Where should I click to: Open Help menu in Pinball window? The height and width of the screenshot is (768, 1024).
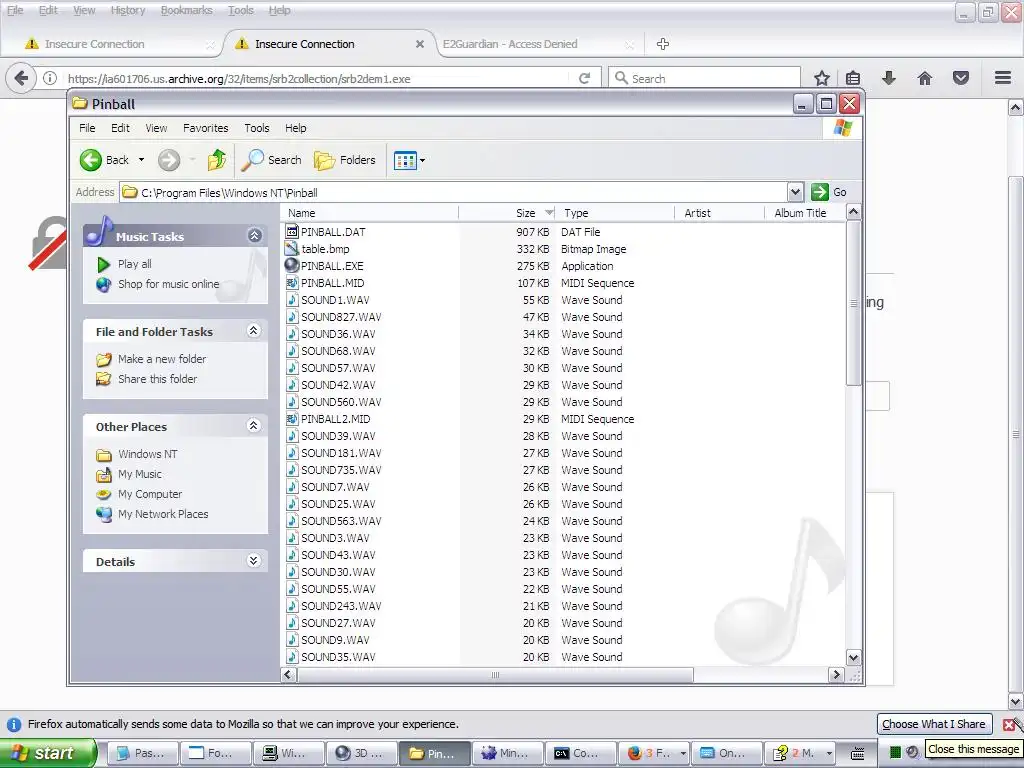click(295, 128)
